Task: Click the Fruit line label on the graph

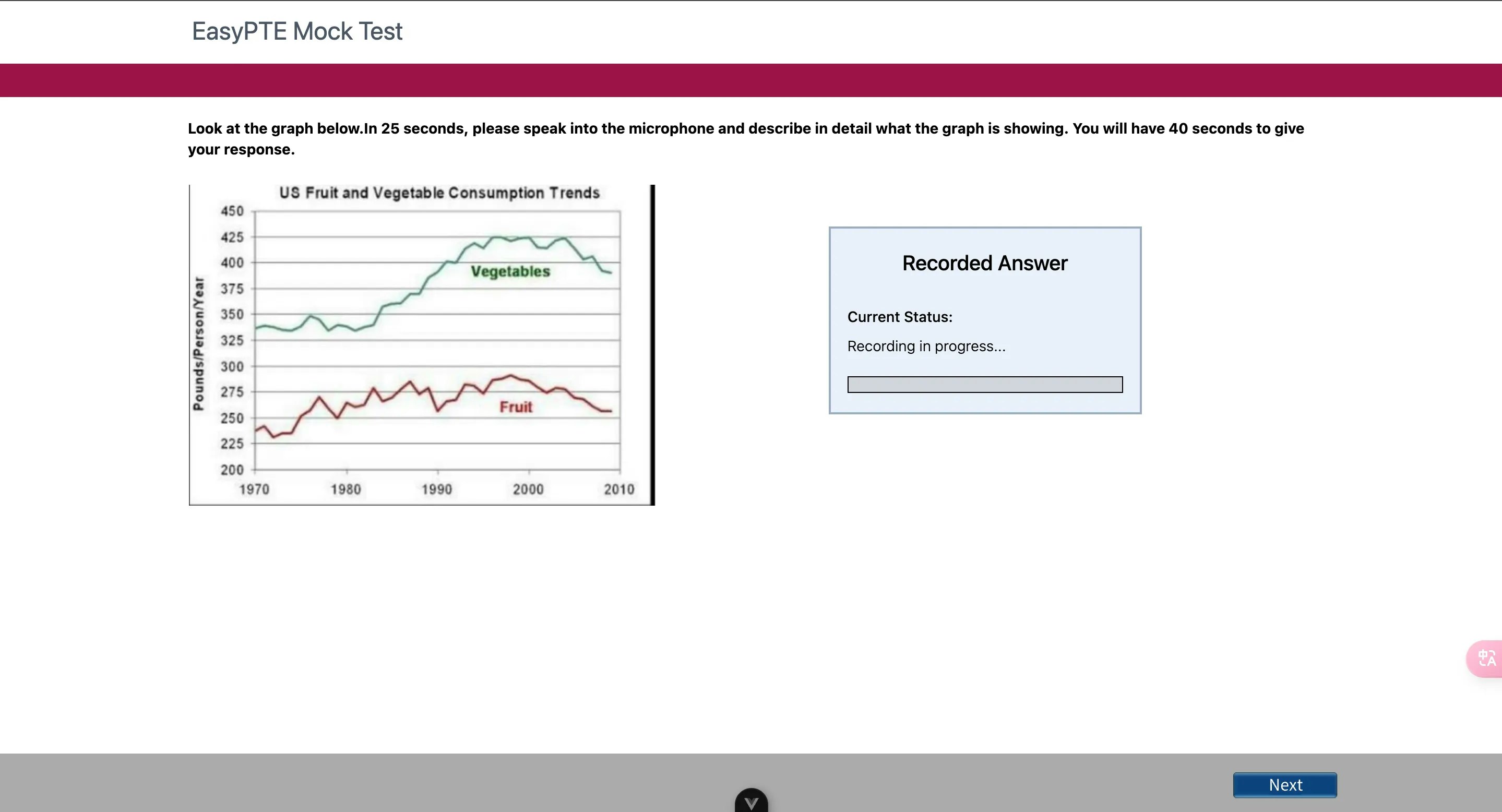Action: click(516, 407)
